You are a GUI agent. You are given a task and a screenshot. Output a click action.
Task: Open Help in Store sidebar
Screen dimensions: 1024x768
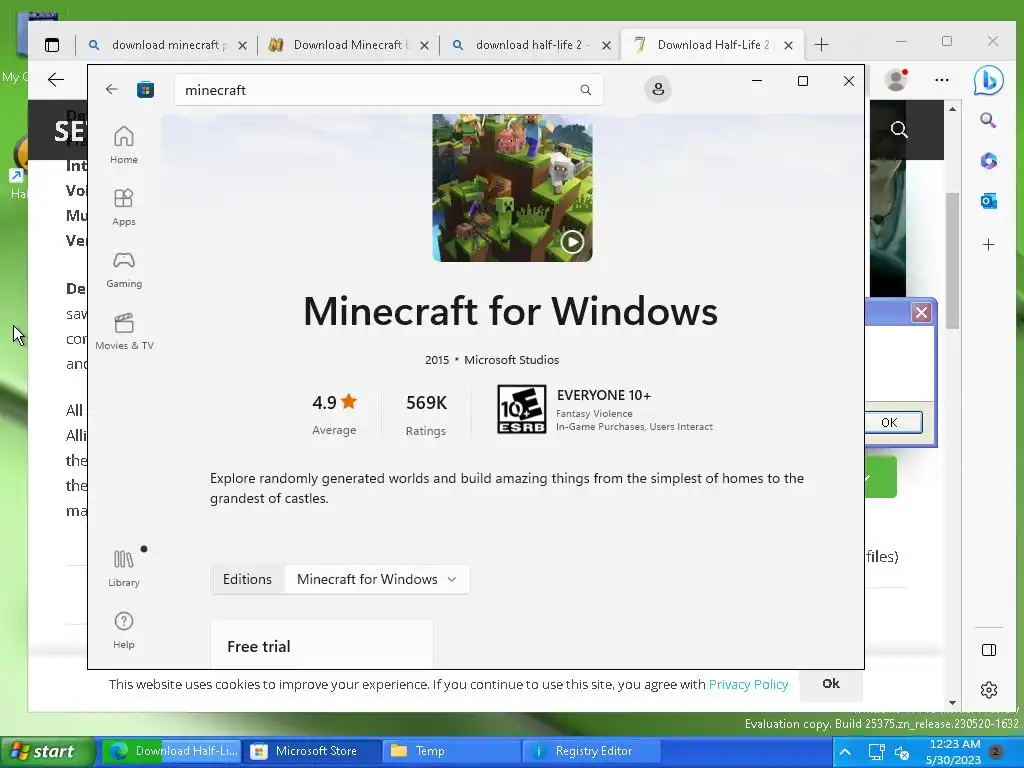coord(123,630)
